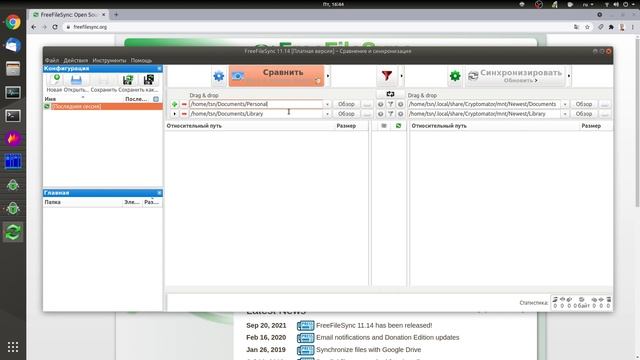
Task: Click the Папка column header in Главная
Action: (x=53, y=202)
